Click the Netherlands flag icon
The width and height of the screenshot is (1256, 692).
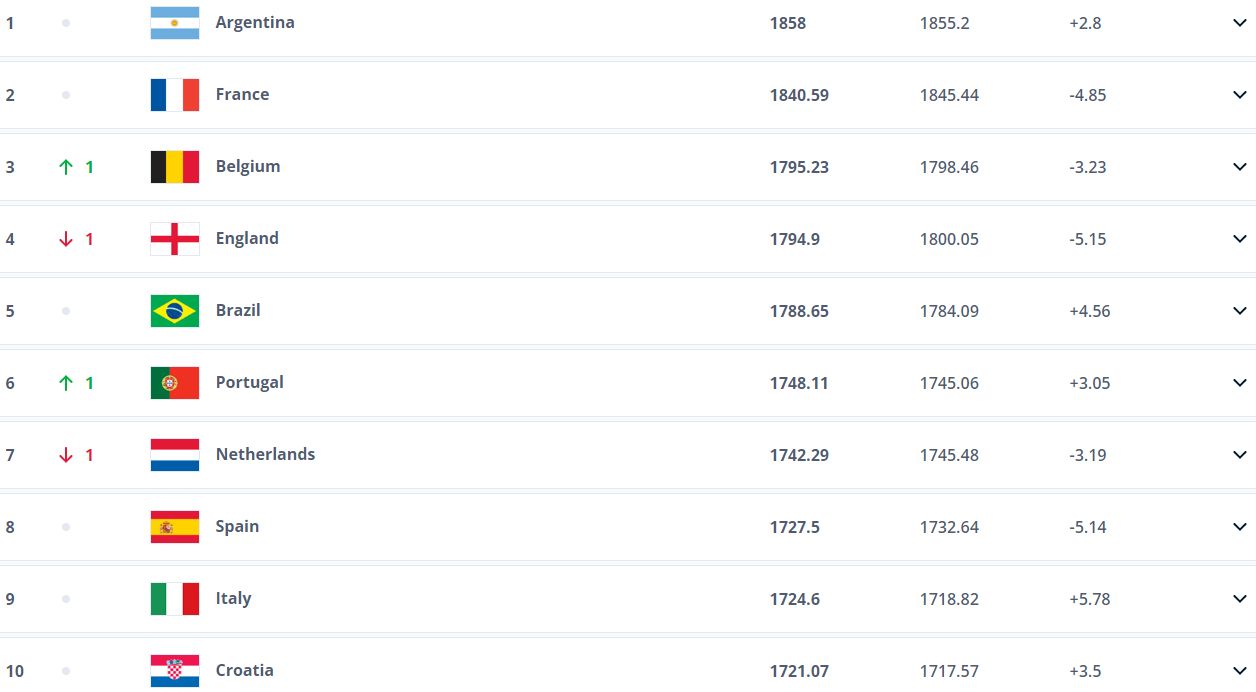[x=175, y=455]
